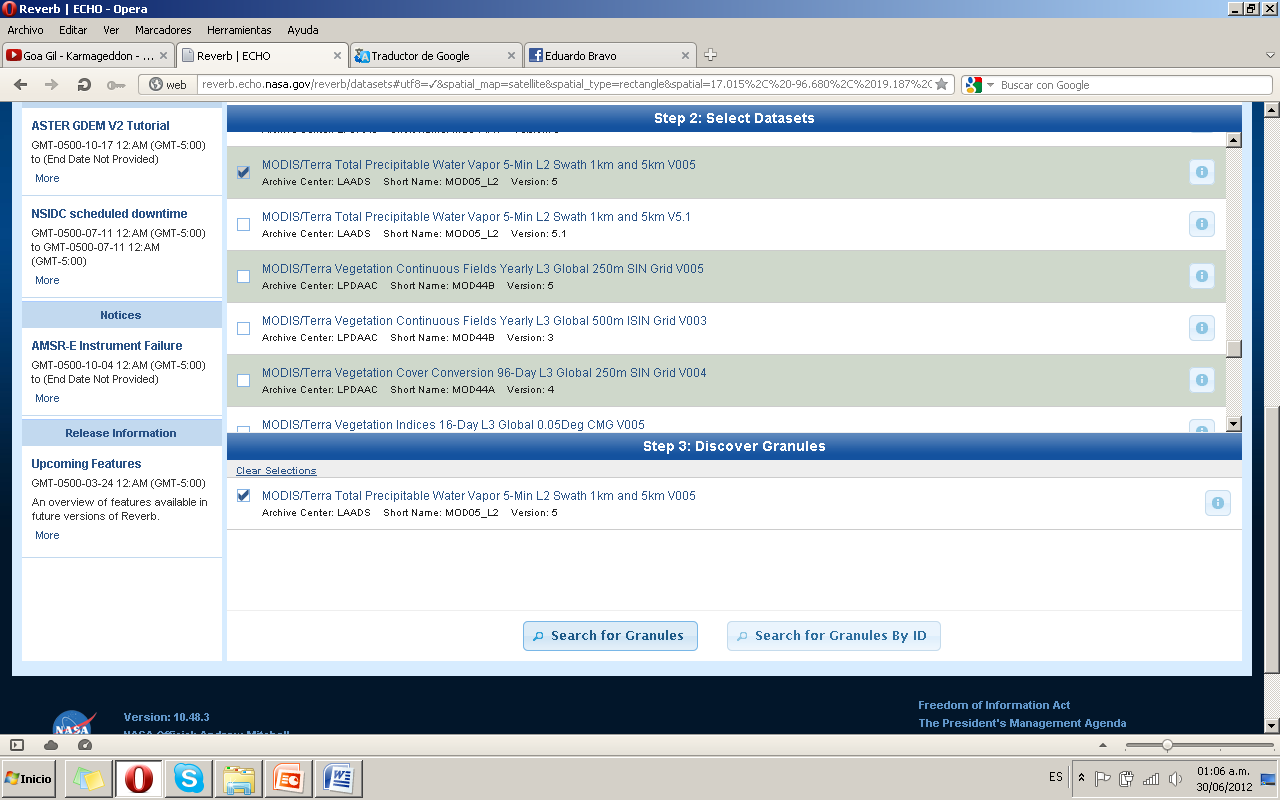Uncheck selected dataset in Step 3 Discover Granules
This screenshot has width=1280, height=800.
click(243, 495)
